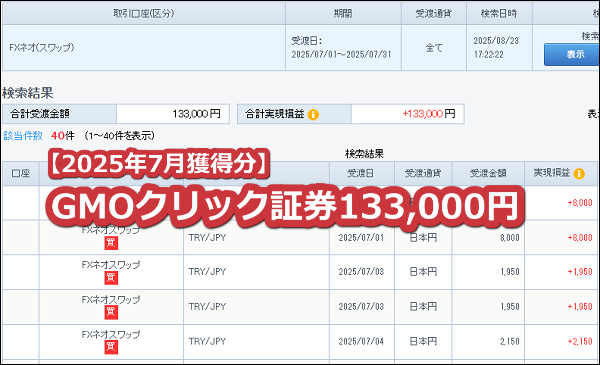Select TRY/JPY in the 2025/07/04 row

click(207, 341)
